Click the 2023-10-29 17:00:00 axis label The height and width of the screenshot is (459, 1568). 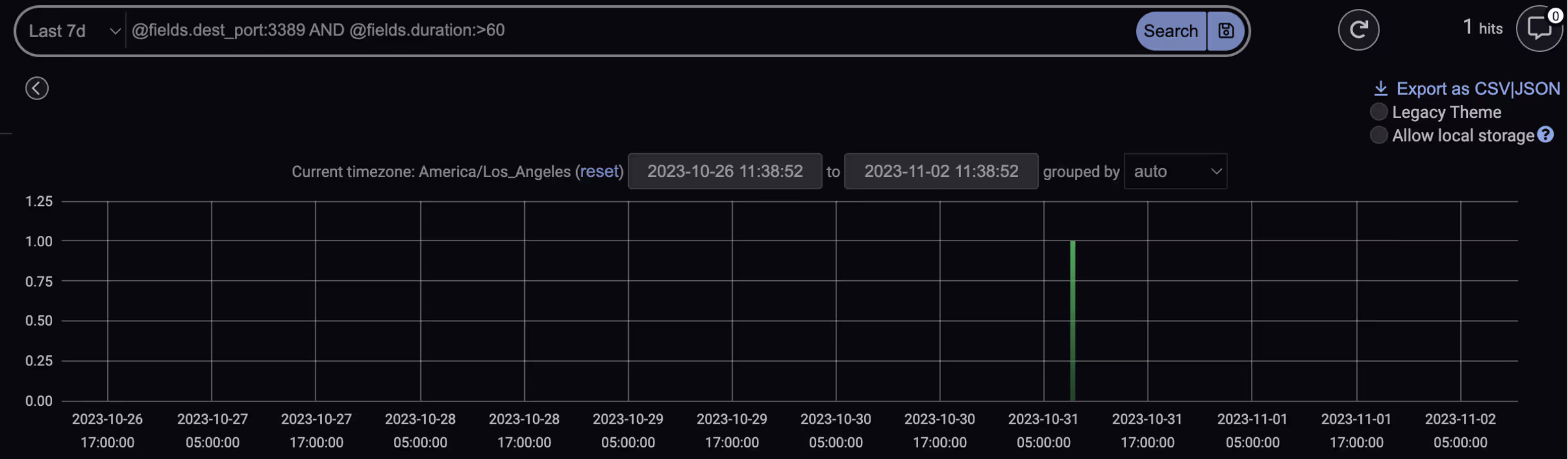pos(732,431)
